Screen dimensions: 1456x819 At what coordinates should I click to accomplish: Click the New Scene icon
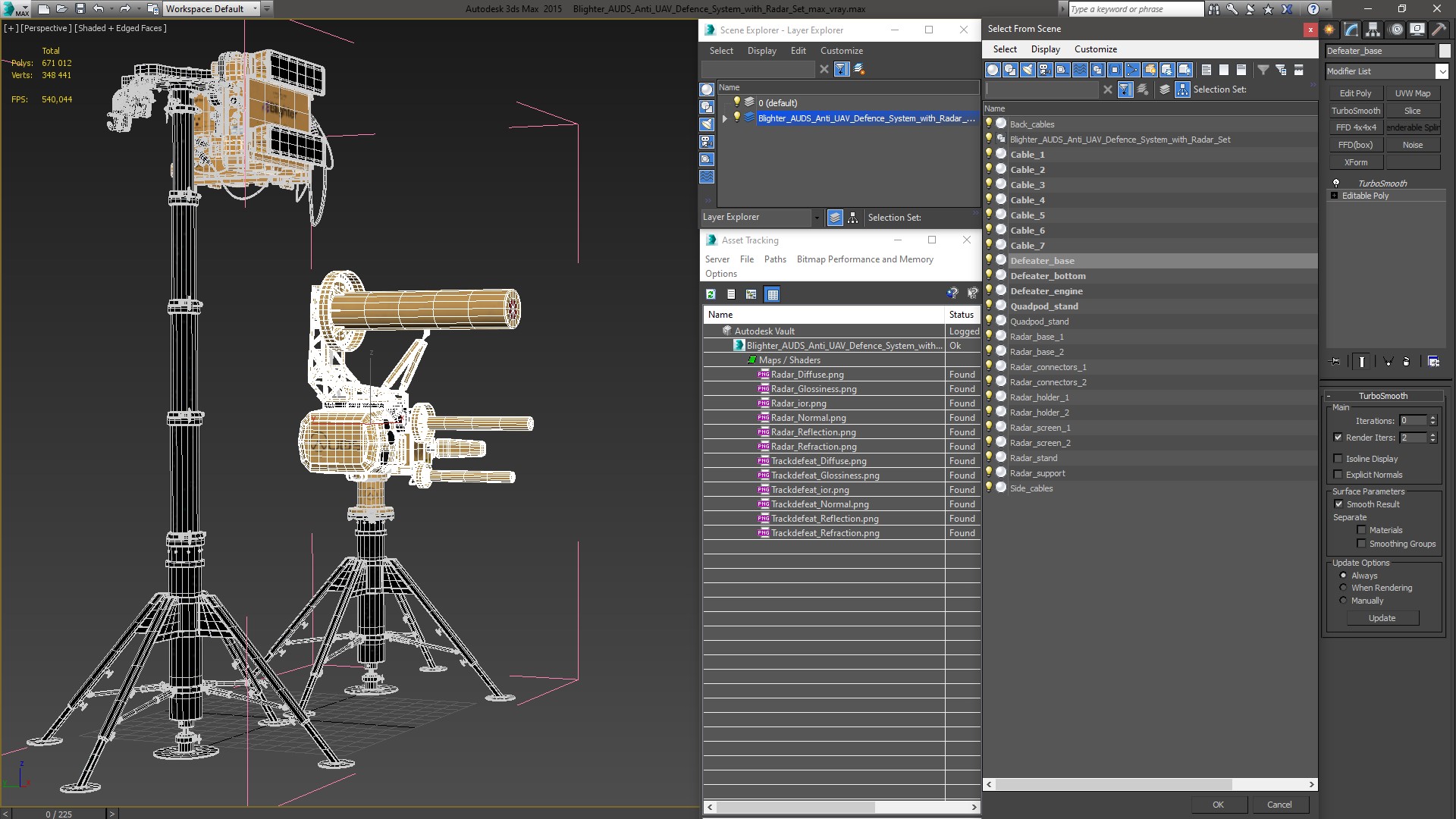(x=44, y=9)
